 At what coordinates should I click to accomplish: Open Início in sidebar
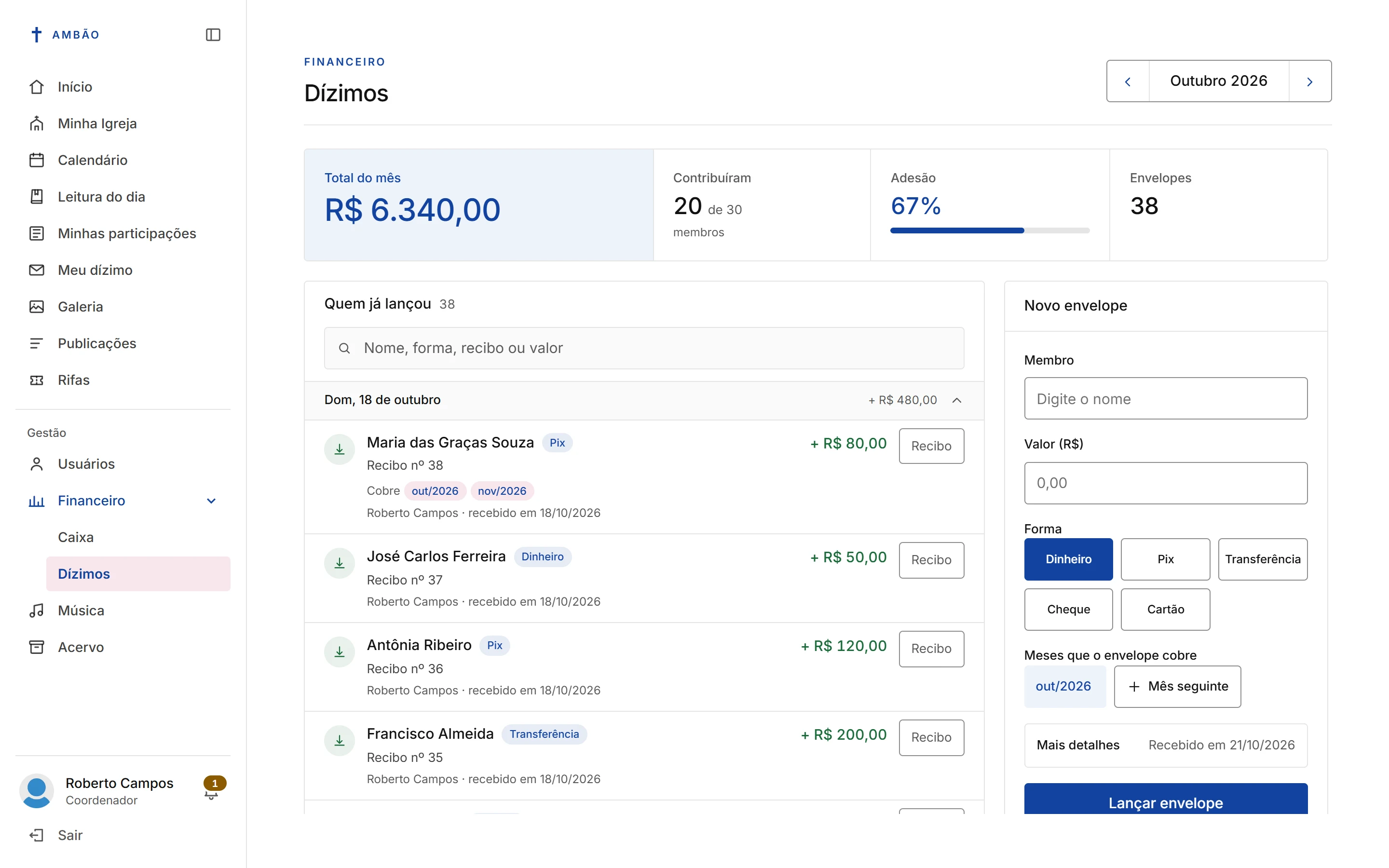123,87
